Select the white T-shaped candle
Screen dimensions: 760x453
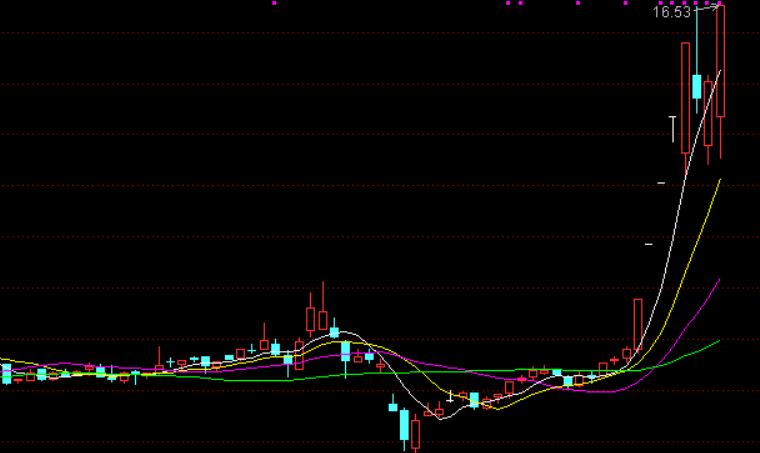pos(672,129)
